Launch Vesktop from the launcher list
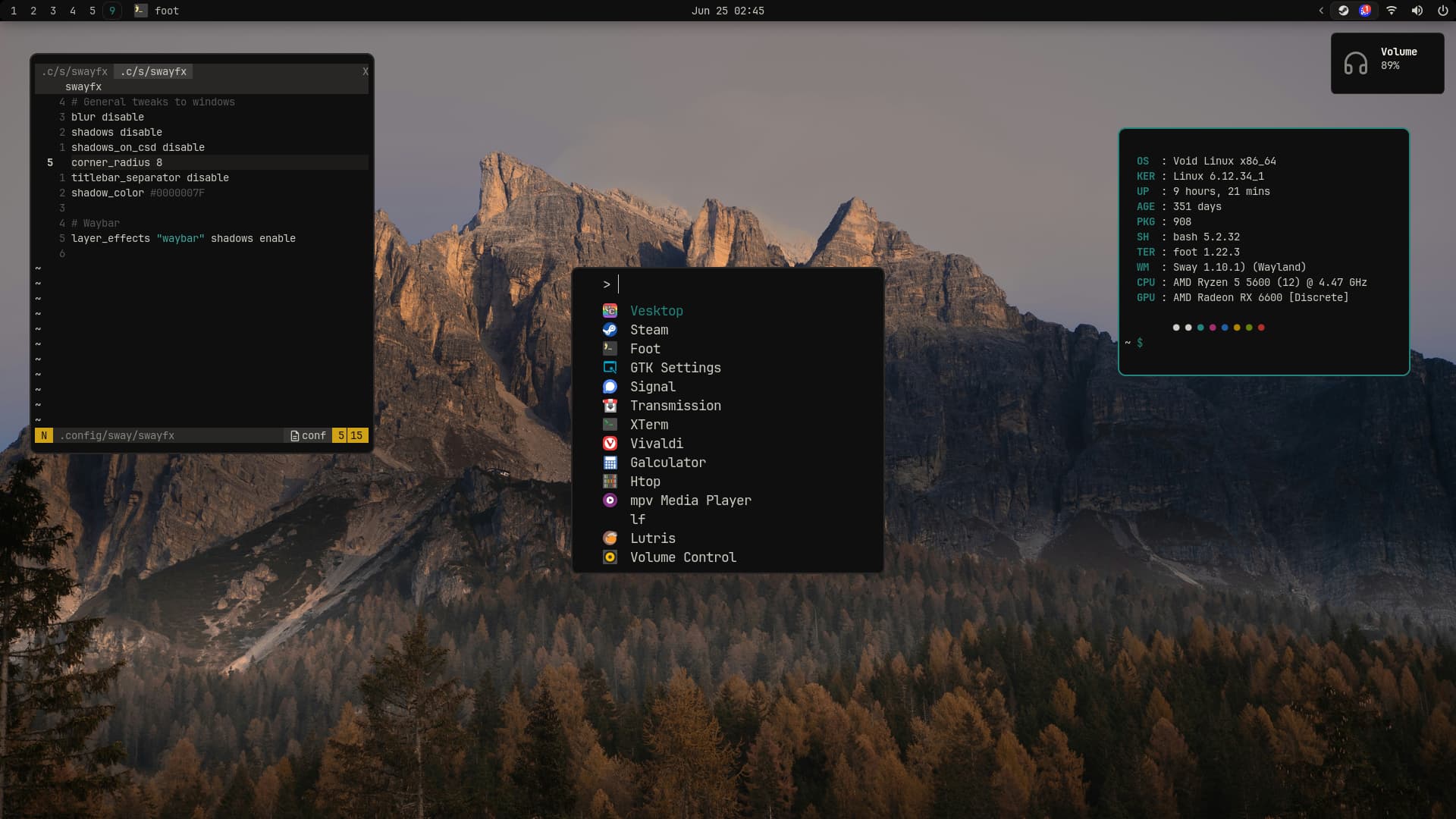 tap(656, 311)
